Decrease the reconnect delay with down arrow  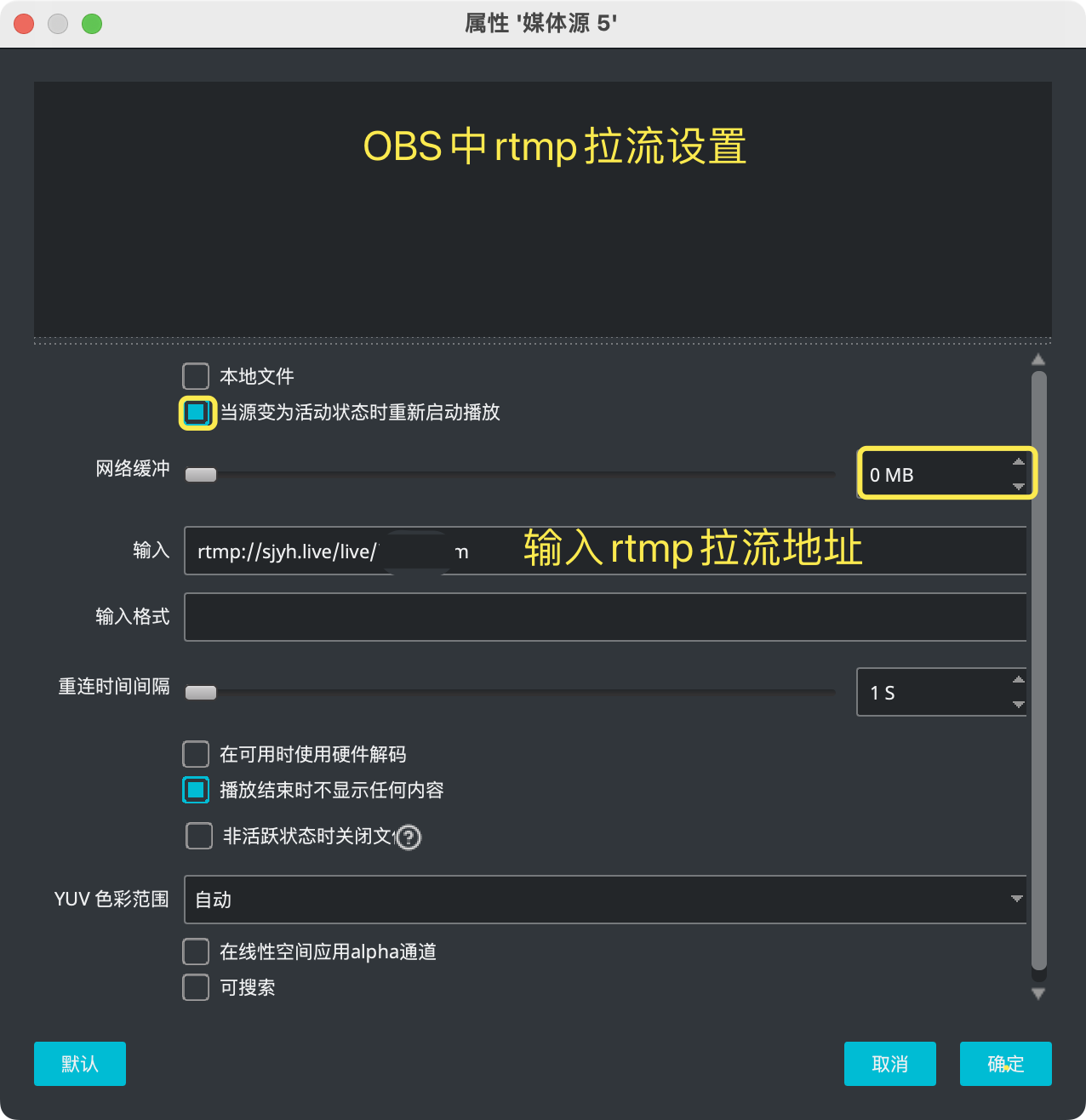(1018, 704)
